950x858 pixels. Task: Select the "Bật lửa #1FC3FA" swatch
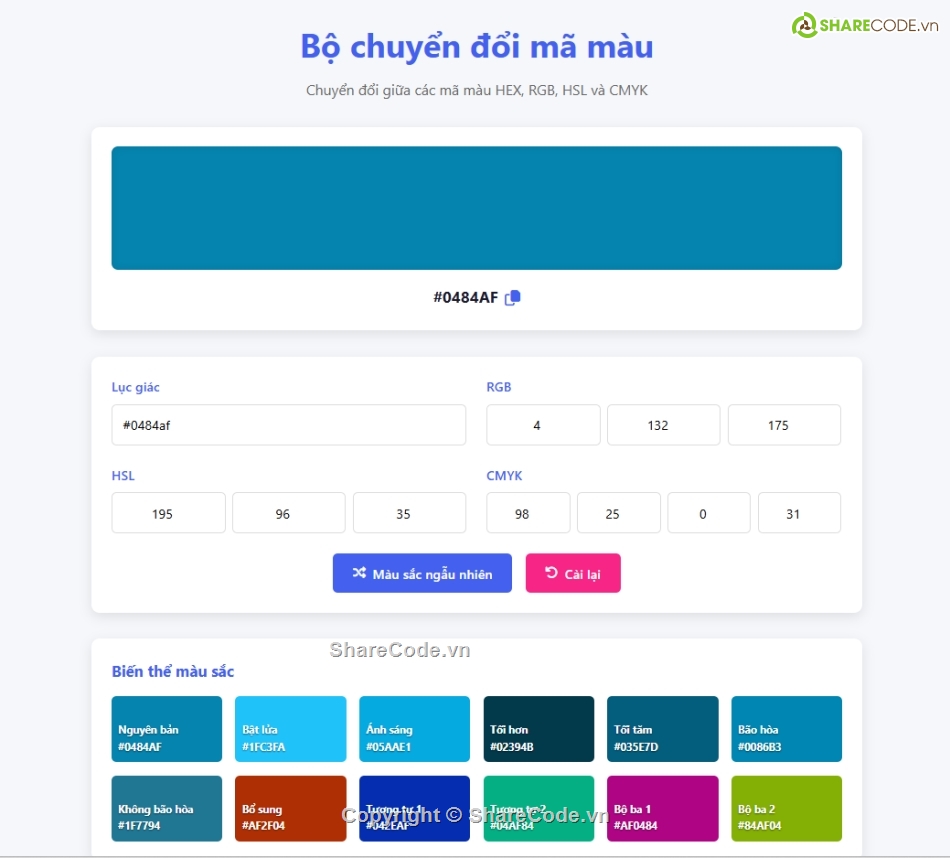click(x=290, y=729)
